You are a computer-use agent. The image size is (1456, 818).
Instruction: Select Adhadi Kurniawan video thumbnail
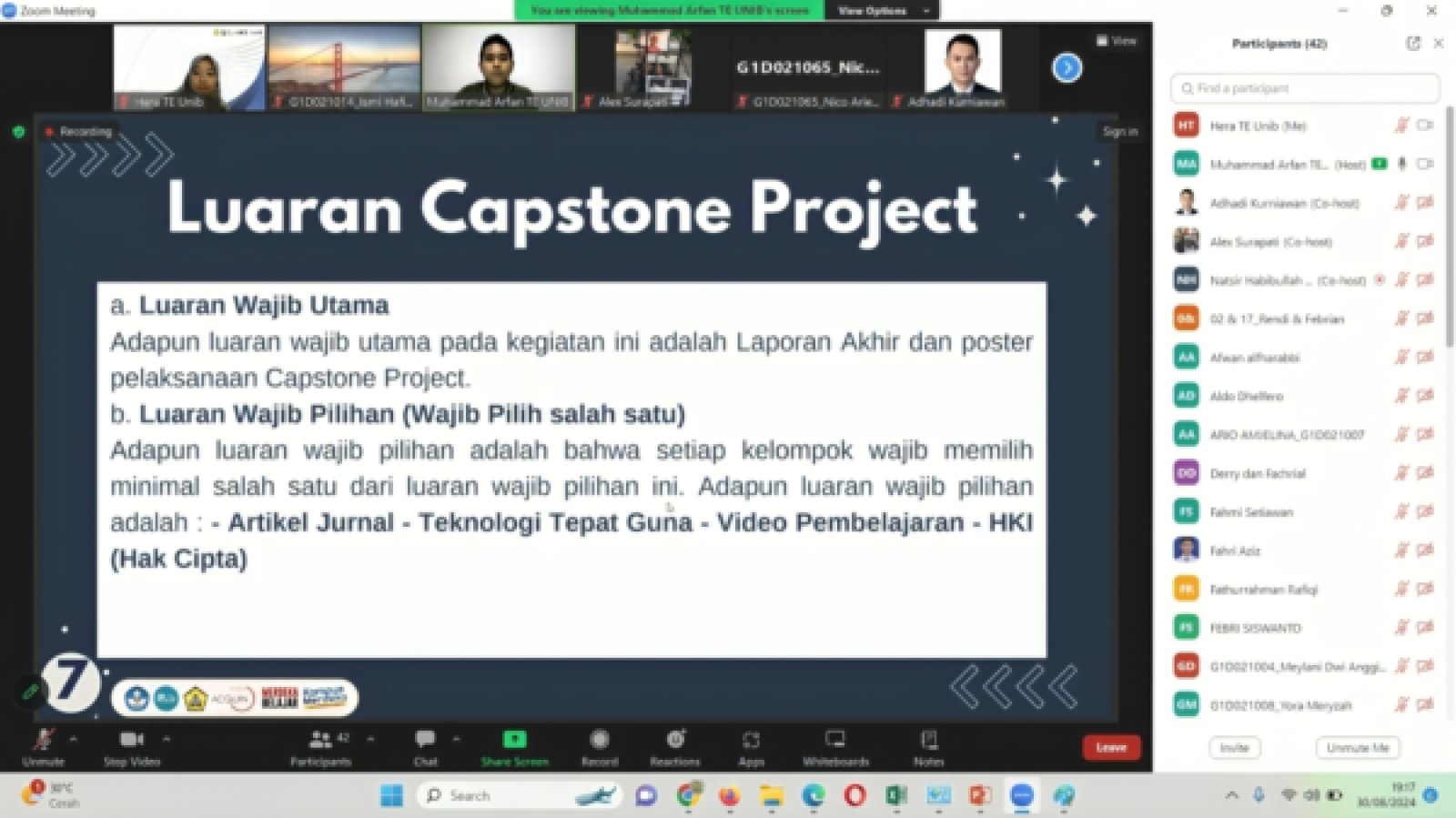(963, 67)
